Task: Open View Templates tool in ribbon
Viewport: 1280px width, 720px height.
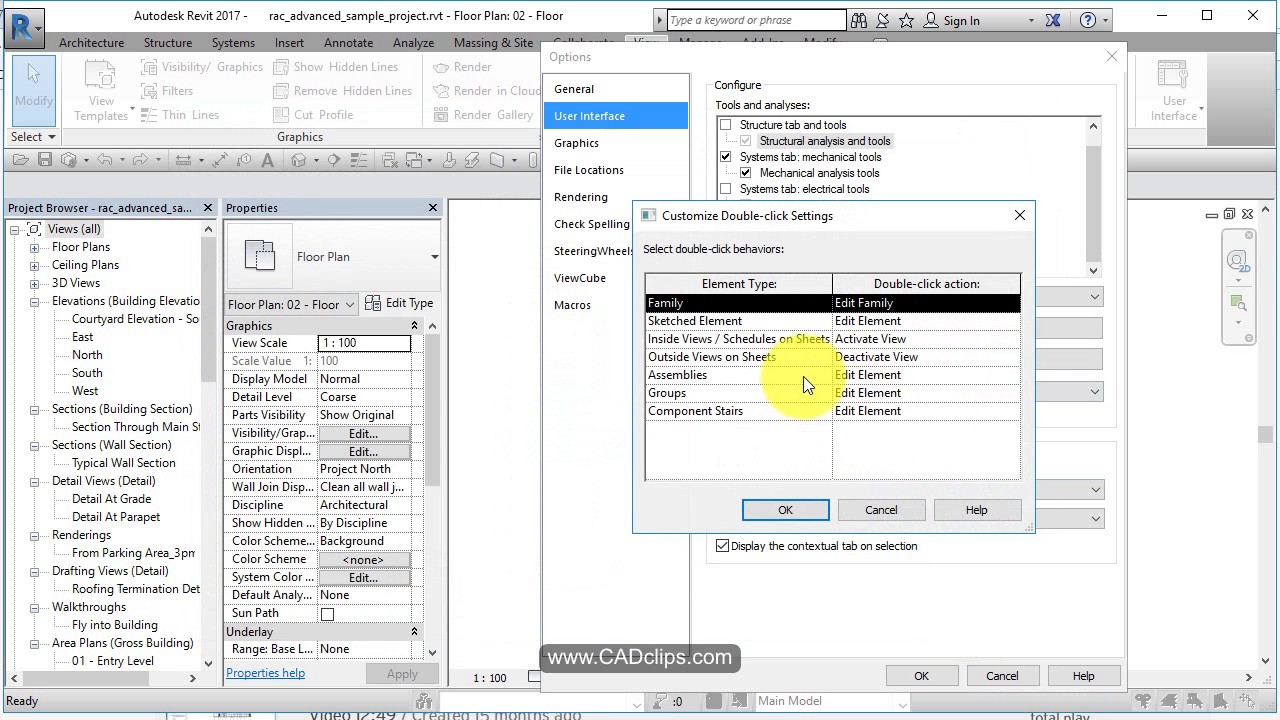Action: tap(102, 90)
